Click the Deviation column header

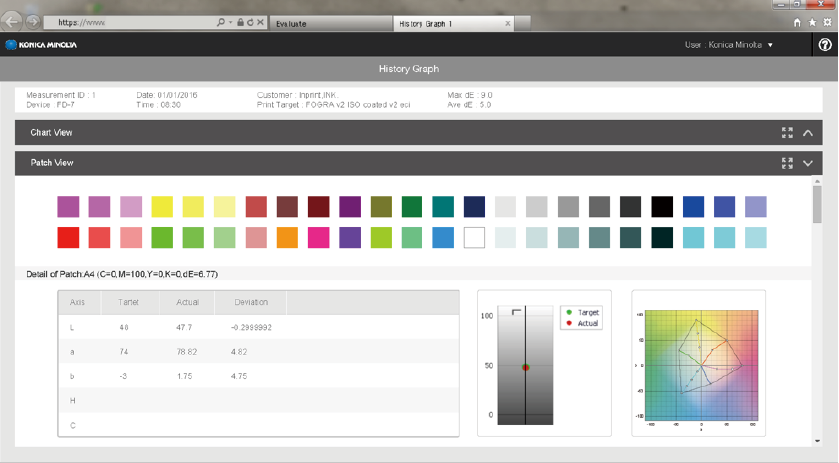251,302
